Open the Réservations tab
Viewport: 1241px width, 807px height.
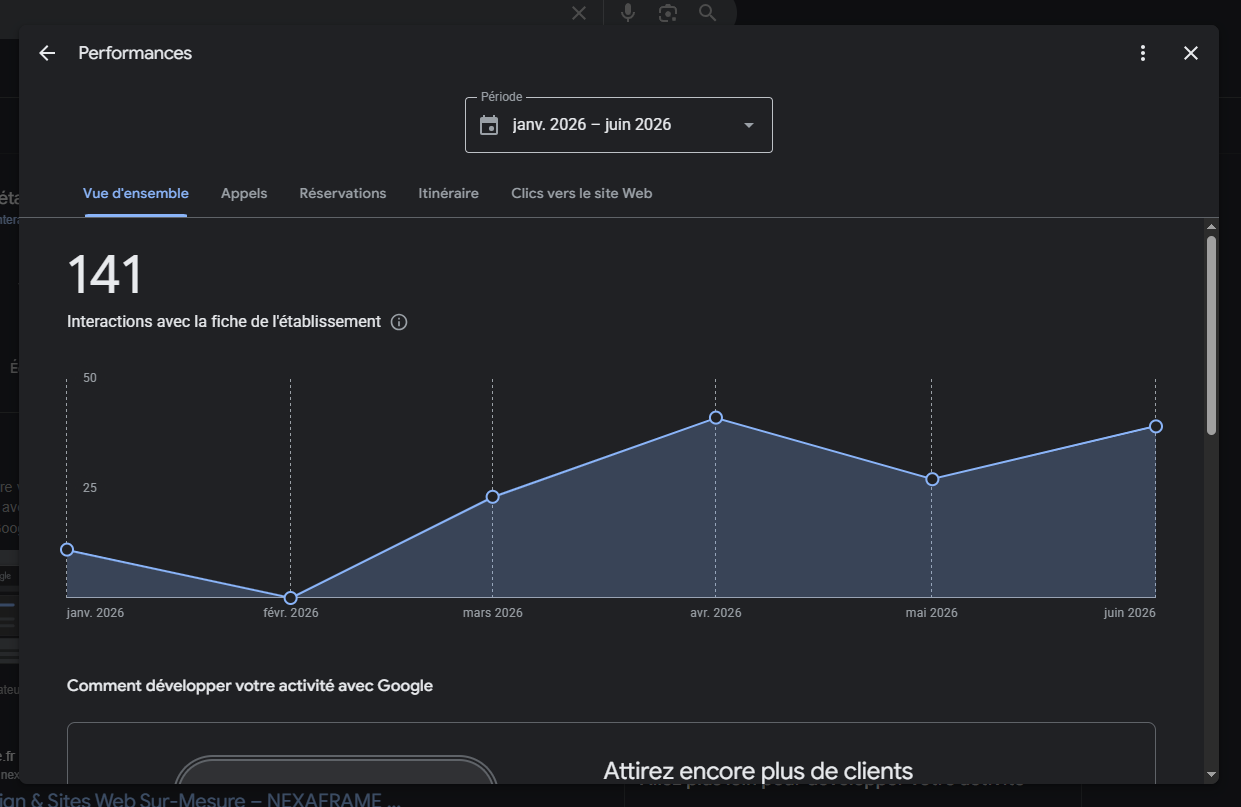click(x=343, y=193)
